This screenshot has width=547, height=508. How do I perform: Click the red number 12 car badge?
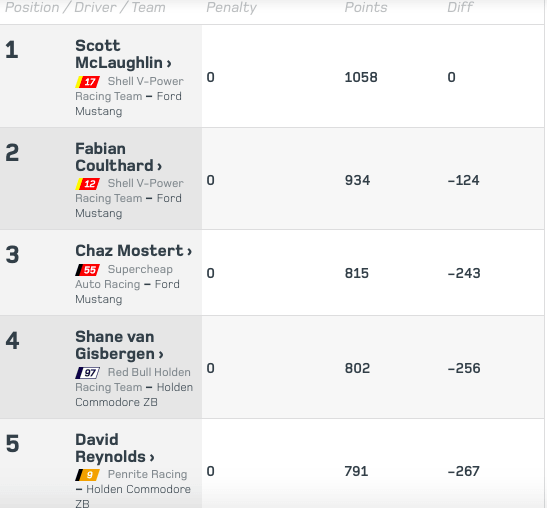pyautogui.click(x=88, y=184)
